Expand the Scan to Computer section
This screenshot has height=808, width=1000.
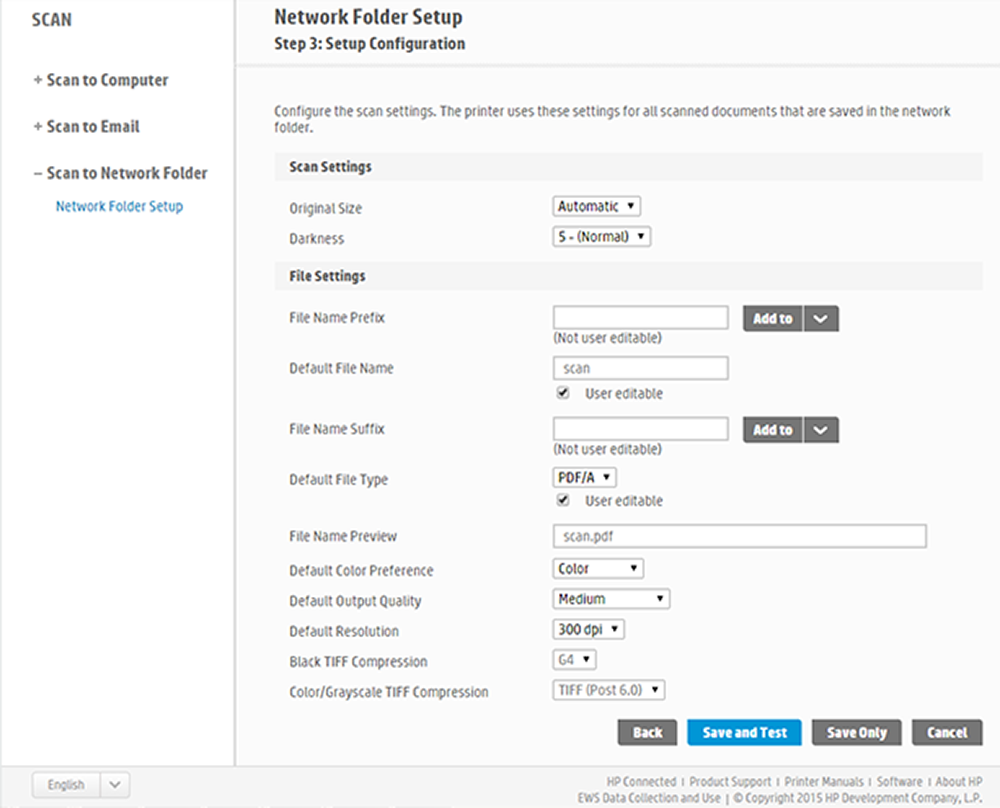(100, 80)
